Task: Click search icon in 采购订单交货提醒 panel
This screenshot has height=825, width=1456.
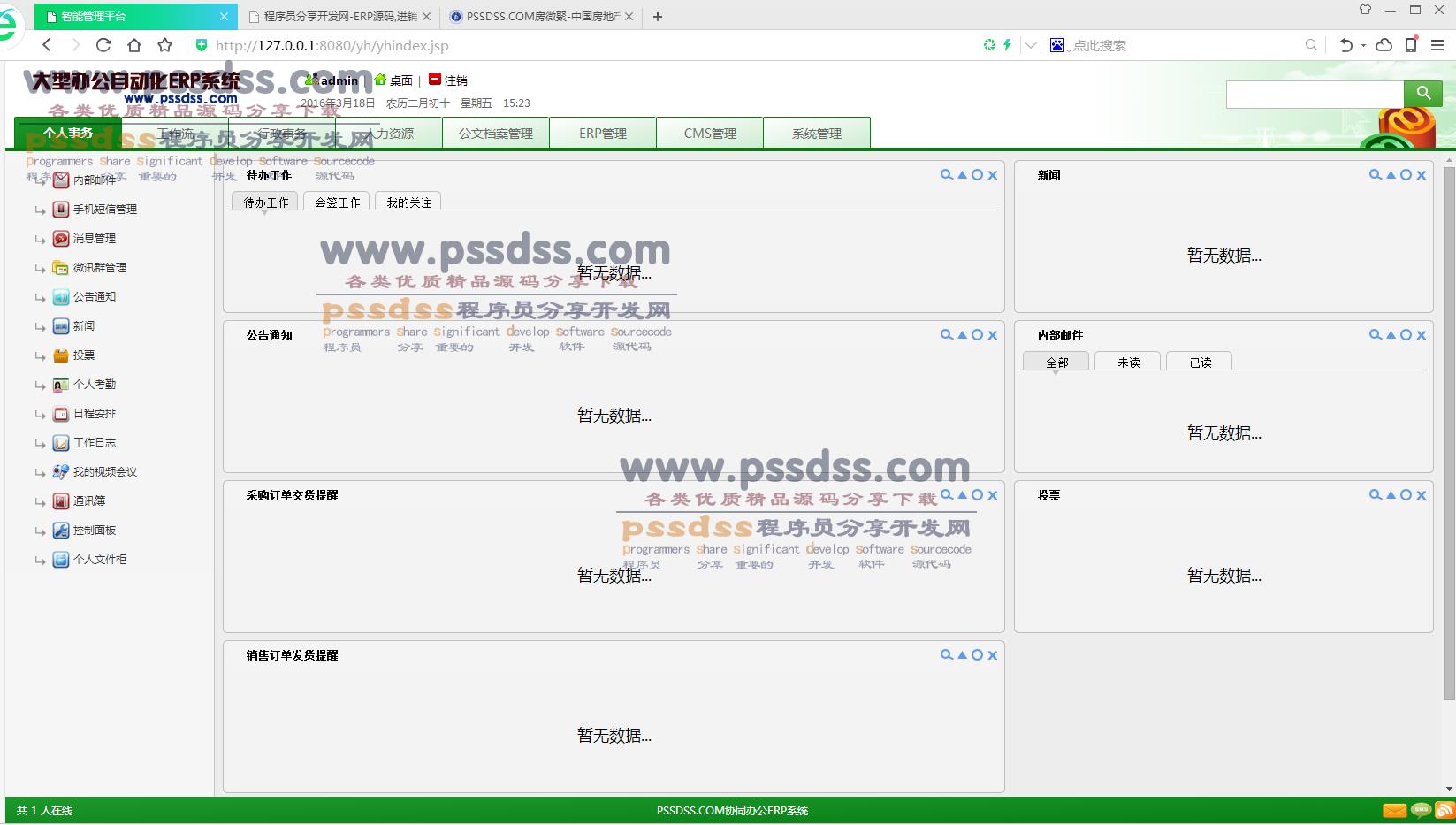Action: click(x=947, y=495)
